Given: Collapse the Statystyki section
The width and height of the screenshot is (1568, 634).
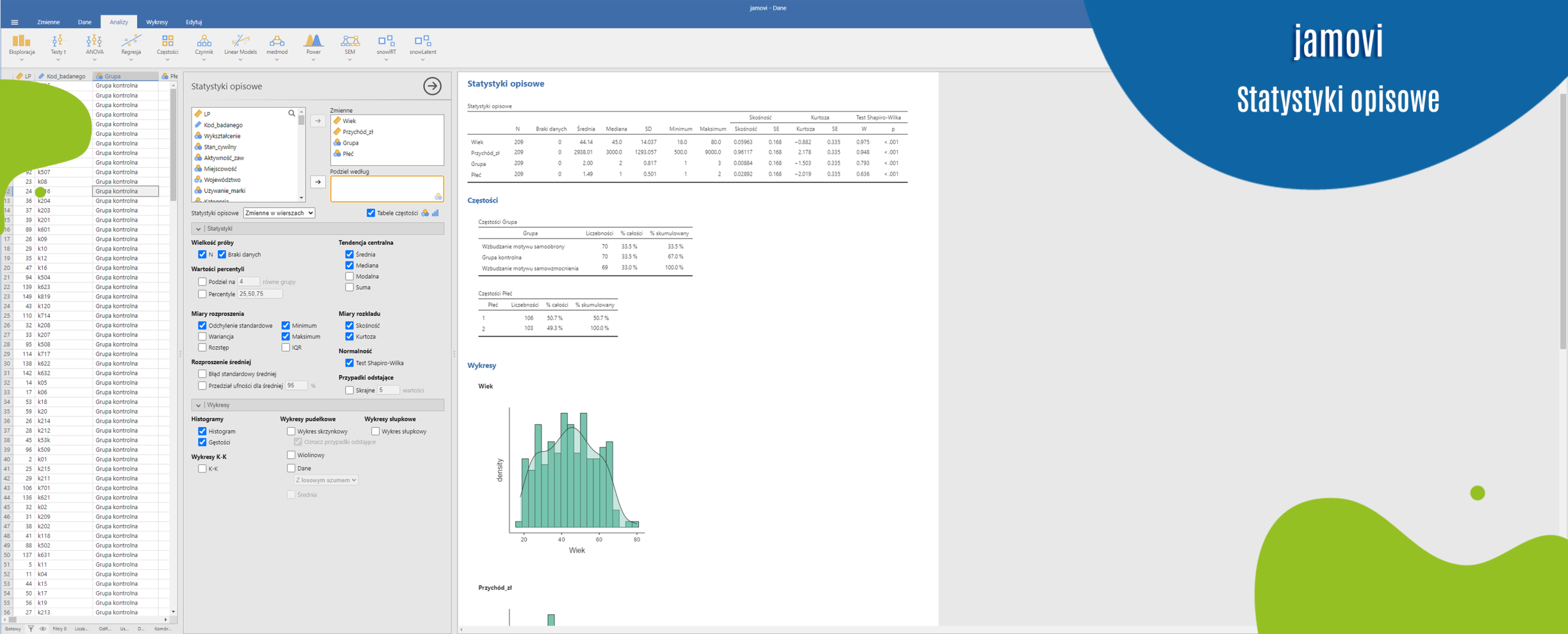Looking at the screenshot, I should (x=198, y=228).
